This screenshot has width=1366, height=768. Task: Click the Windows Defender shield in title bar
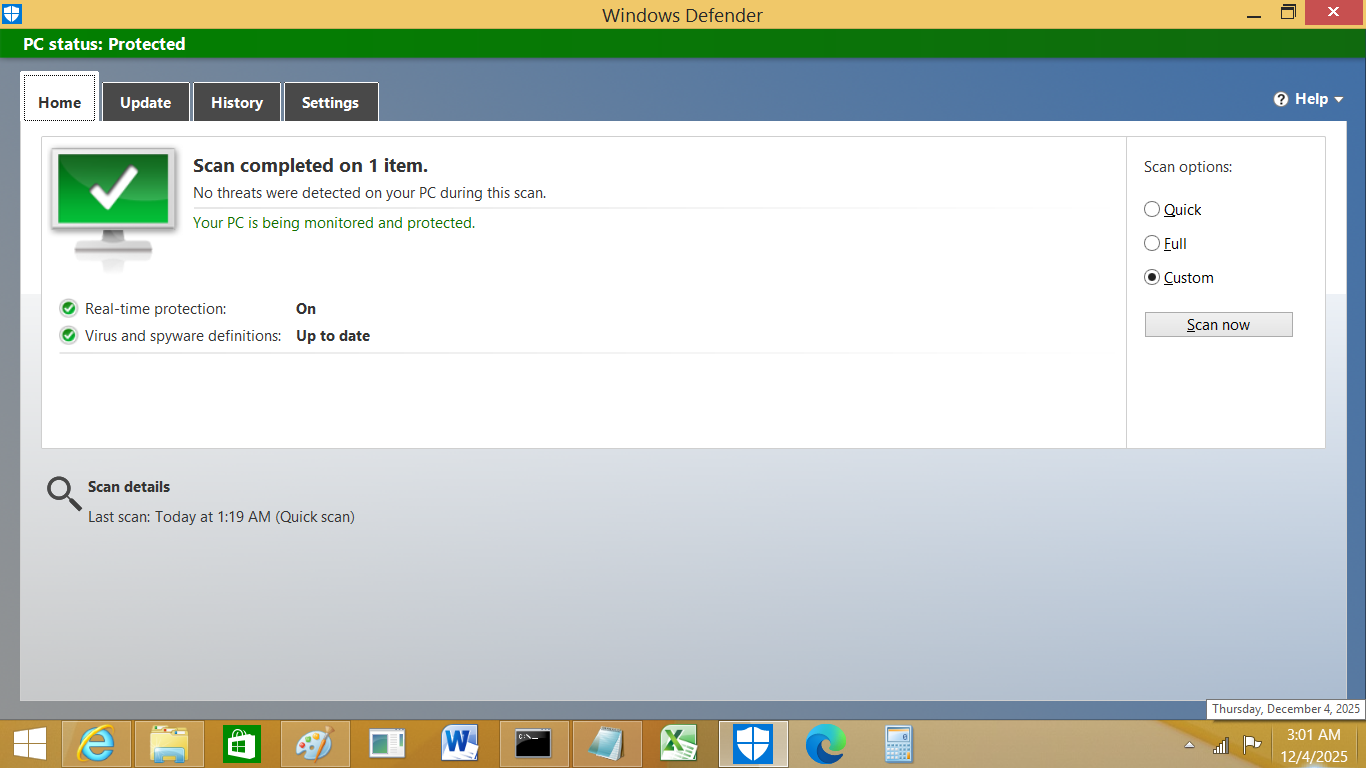[x=12, y=14]
